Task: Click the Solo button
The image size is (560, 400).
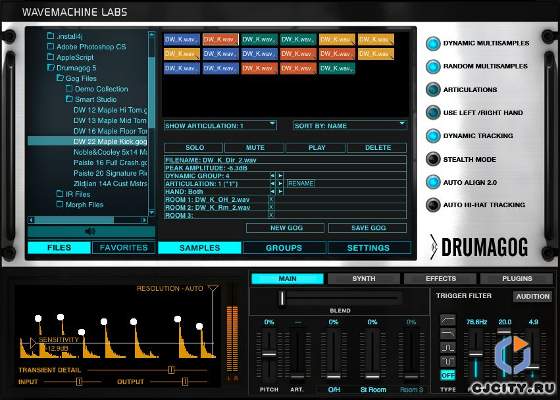Action: [194, 148]
